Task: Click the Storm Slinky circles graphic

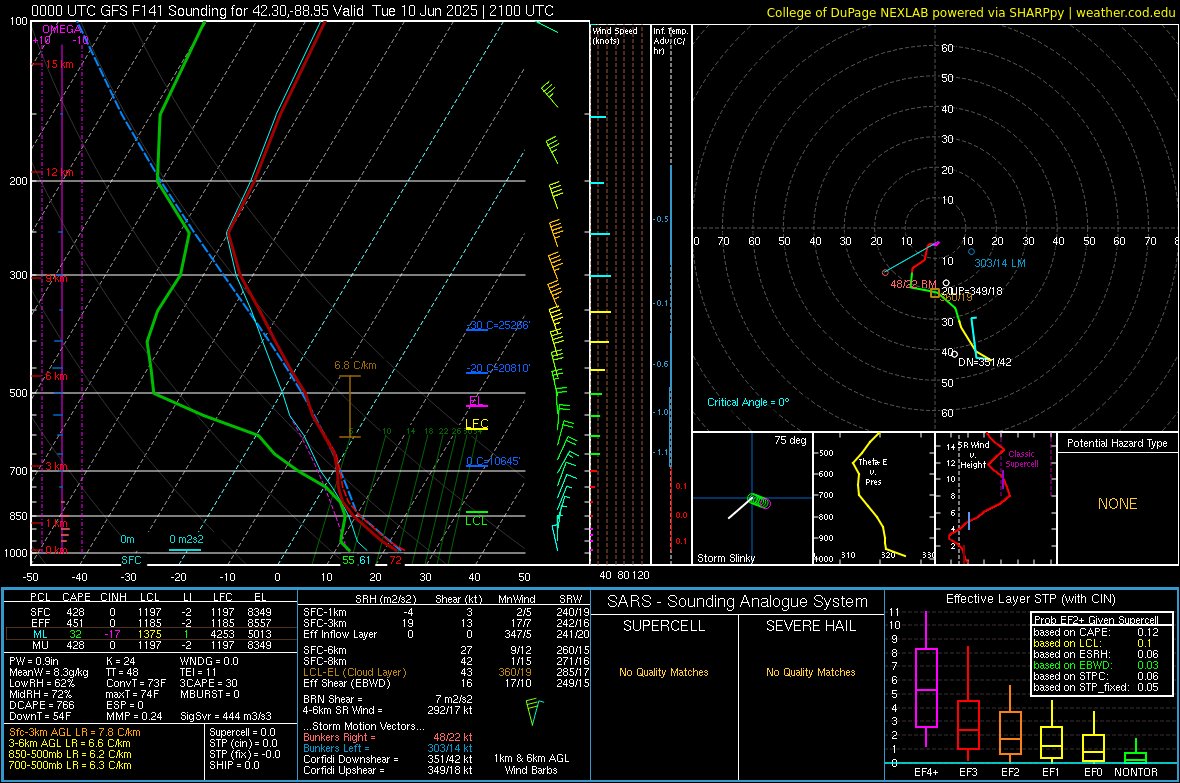Action: tap(759, 501)
